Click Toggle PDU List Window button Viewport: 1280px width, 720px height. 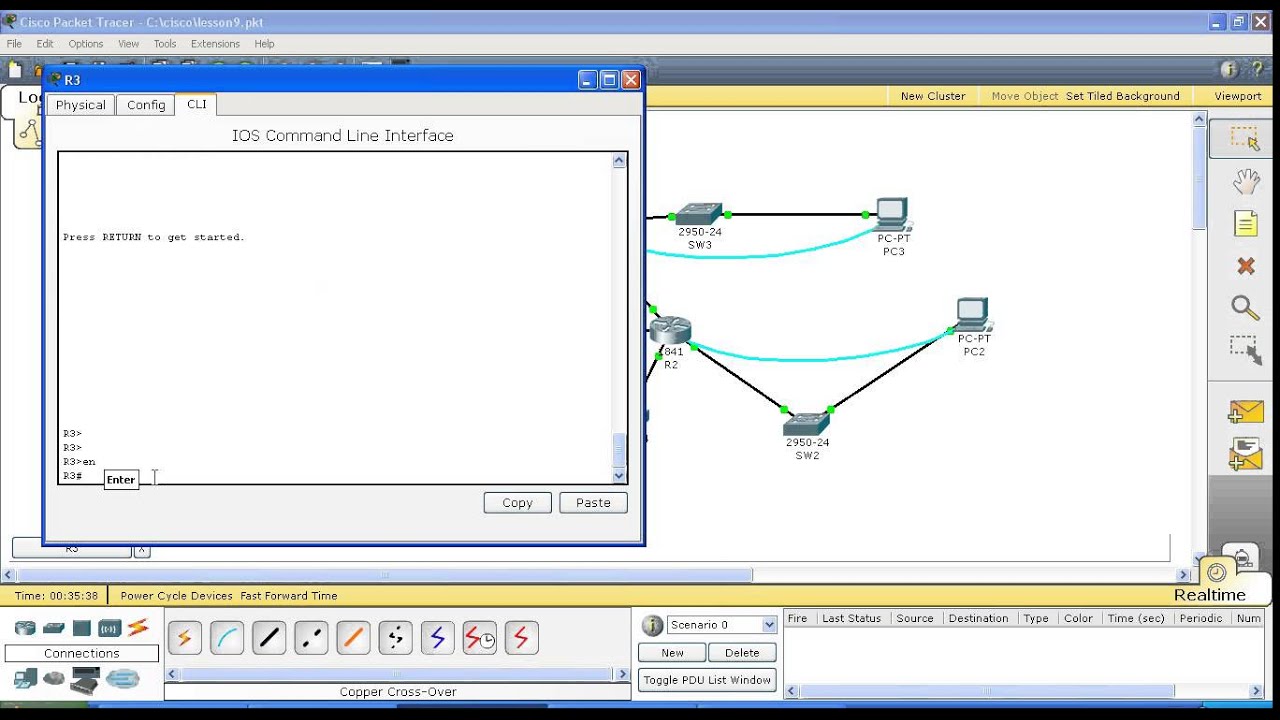coord(708,680)
